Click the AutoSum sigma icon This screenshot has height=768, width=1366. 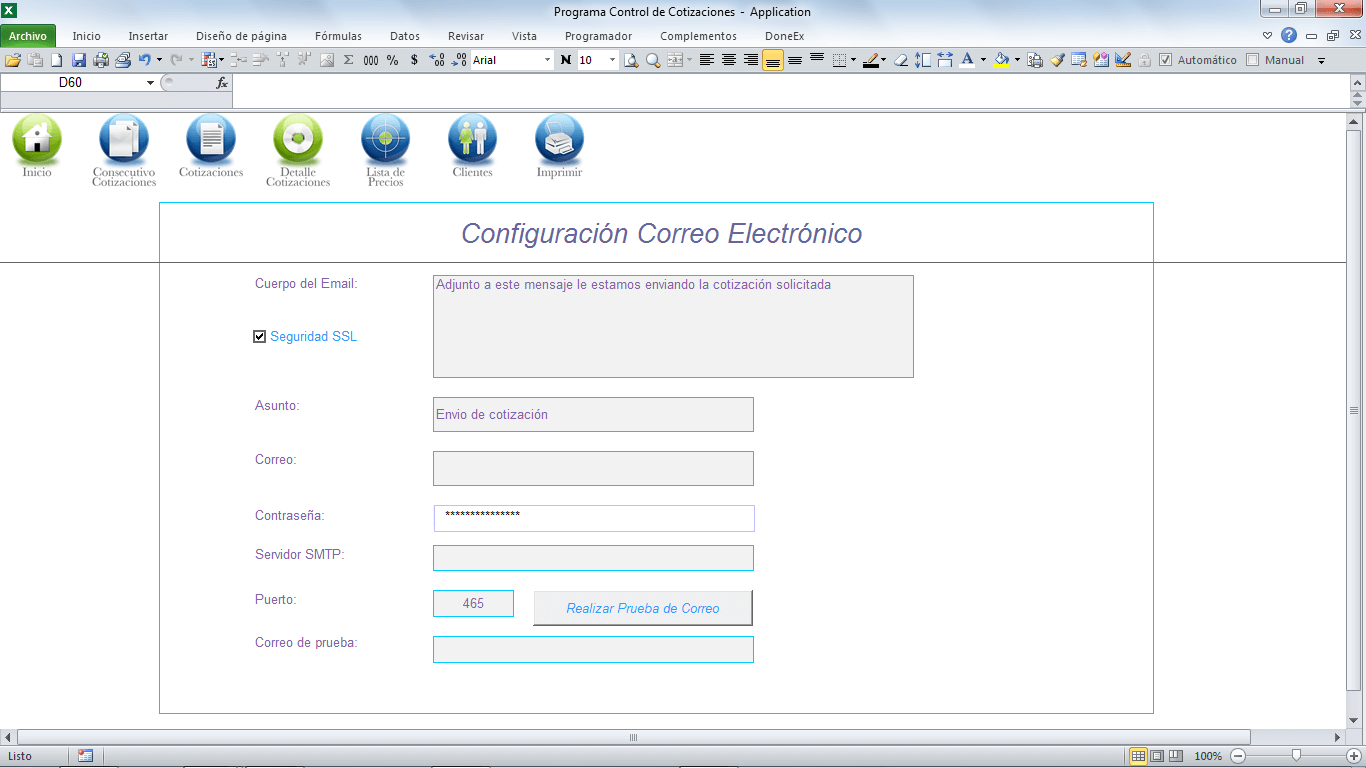click(349, 60)
